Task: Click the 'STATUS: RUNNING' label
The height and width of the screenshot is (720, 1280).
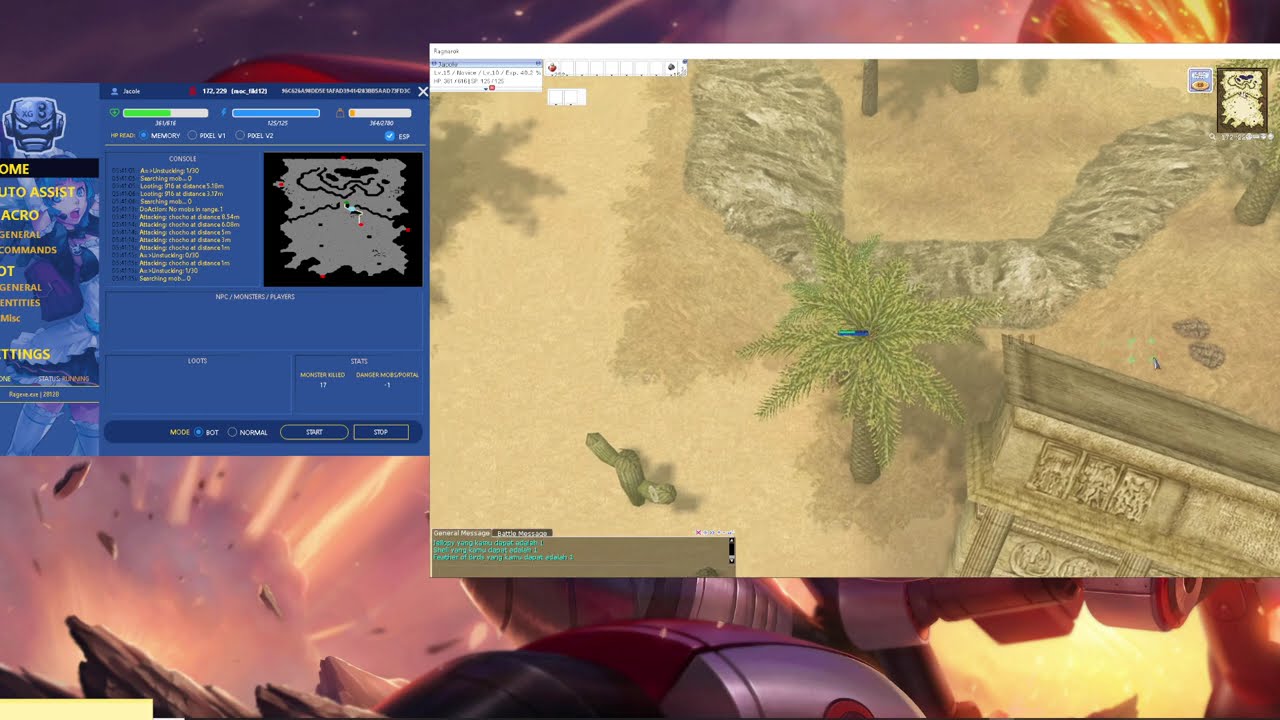Action: pyautogui.click(x=63, y=379)
